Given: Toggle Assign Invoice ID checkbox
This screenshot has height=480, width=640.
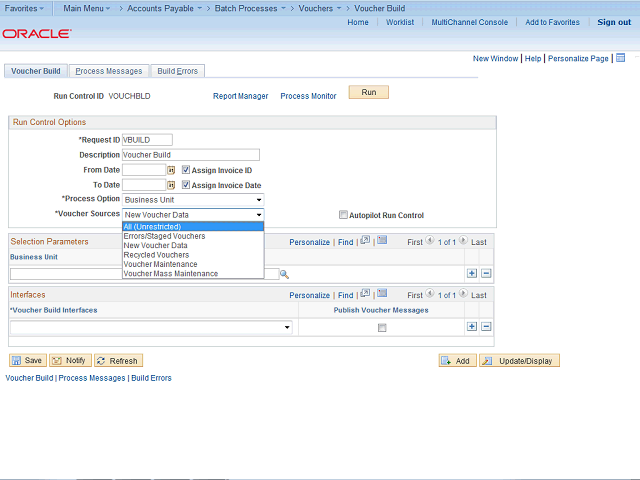Looking at the screenshot, I should 186,170.
